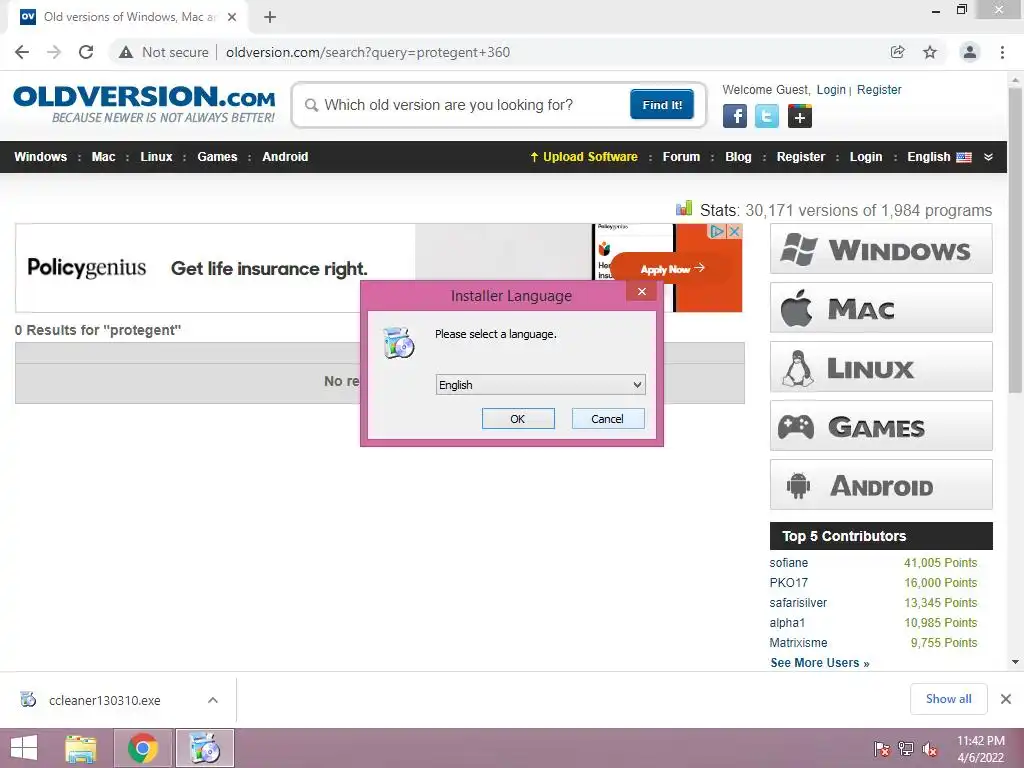Click the large Games category button
The image size is (1024, 768).
(x=881, y=426)
